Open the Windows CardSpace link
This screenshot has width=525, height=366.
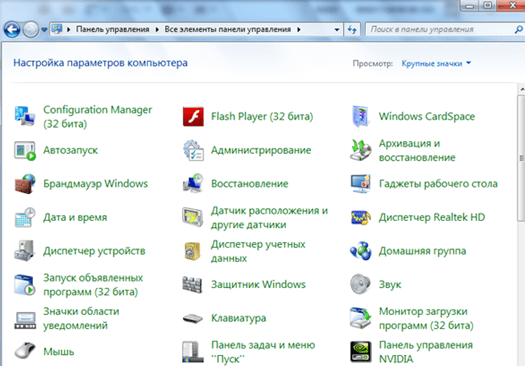point(427,117)
